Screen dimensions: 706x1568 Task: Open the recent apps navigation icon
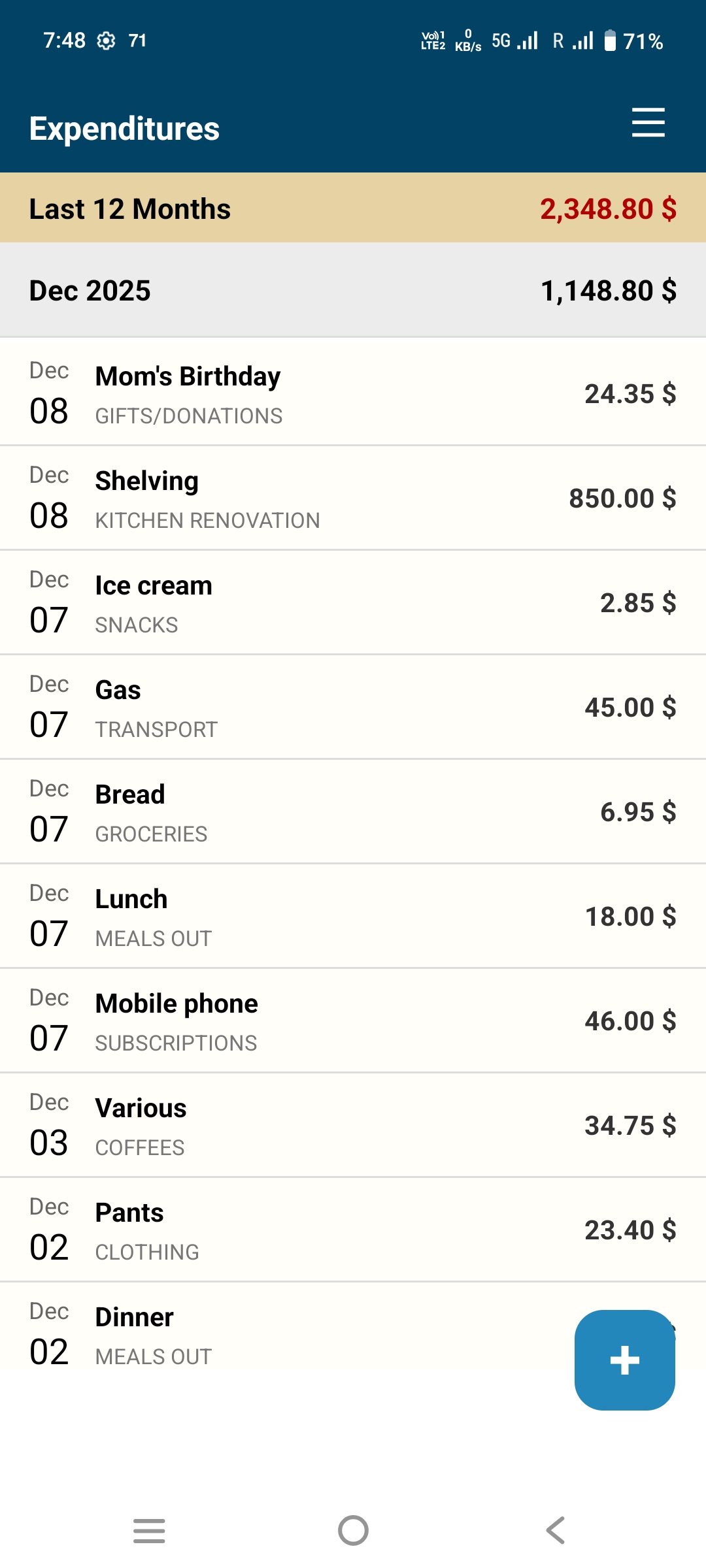(149, 1530)
